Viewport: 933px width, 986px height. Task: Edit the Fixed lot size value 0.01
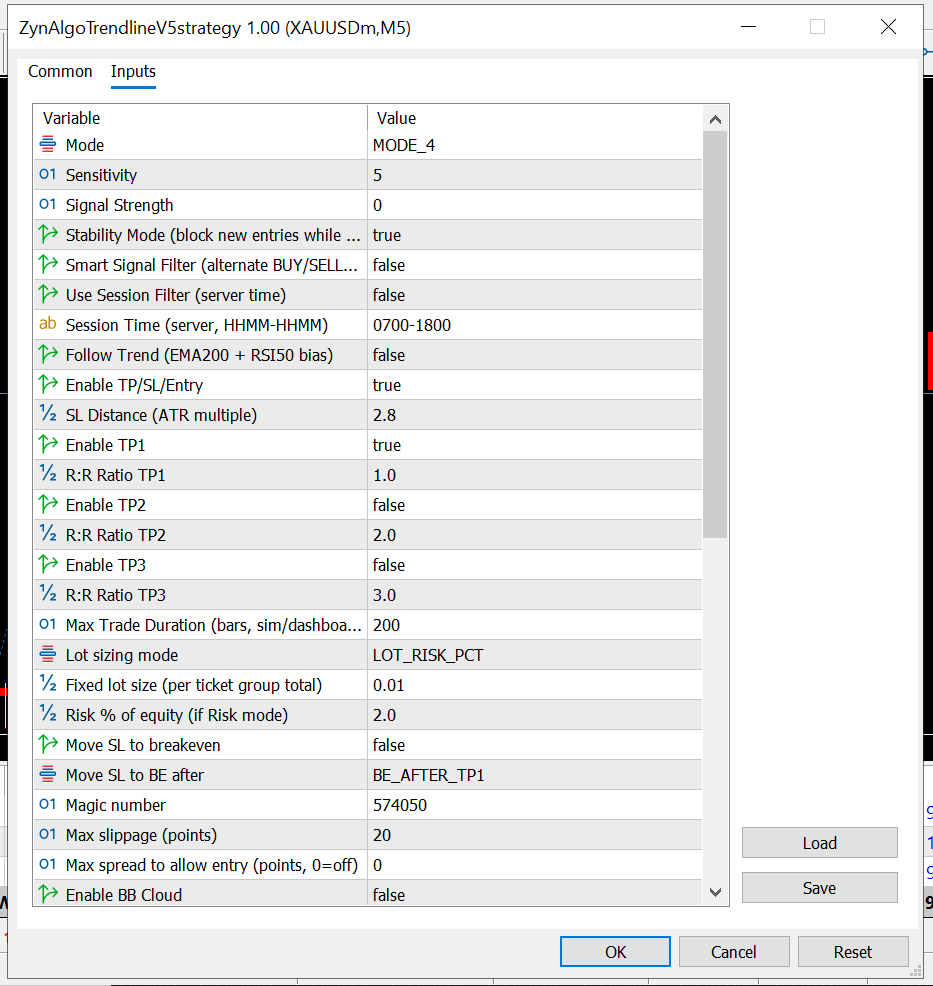(534, 685)
